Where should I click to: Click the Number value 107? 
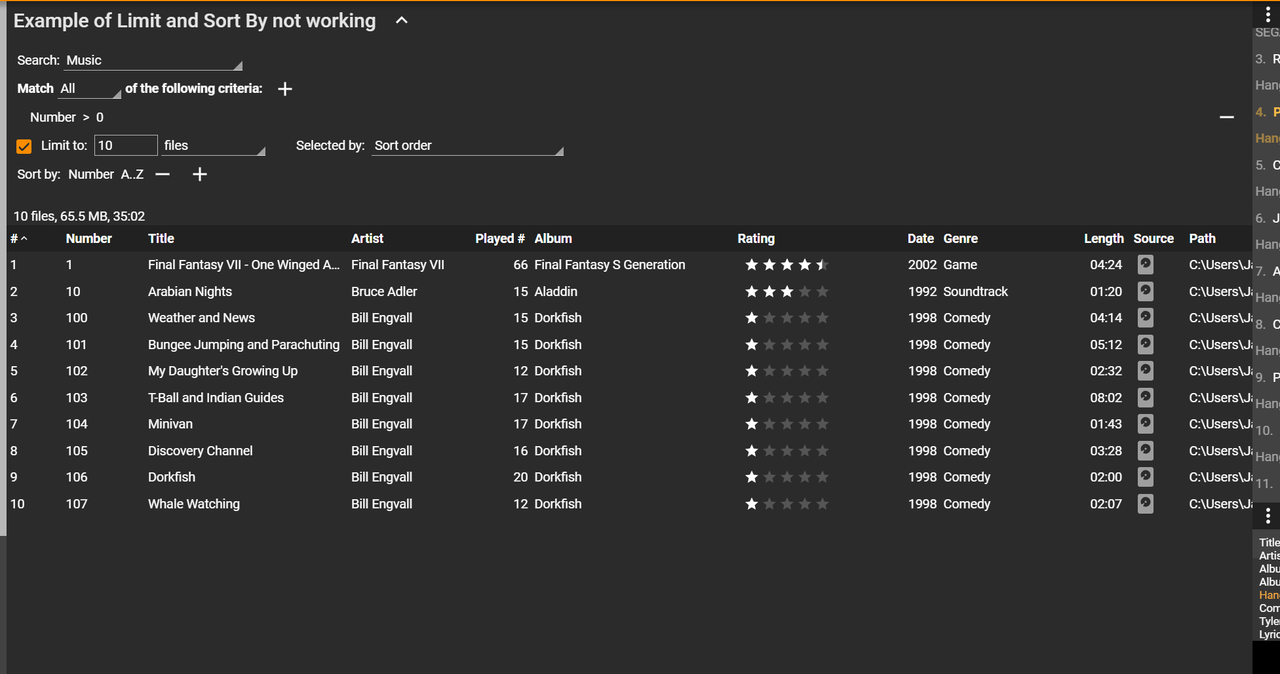tap(77, 504)
